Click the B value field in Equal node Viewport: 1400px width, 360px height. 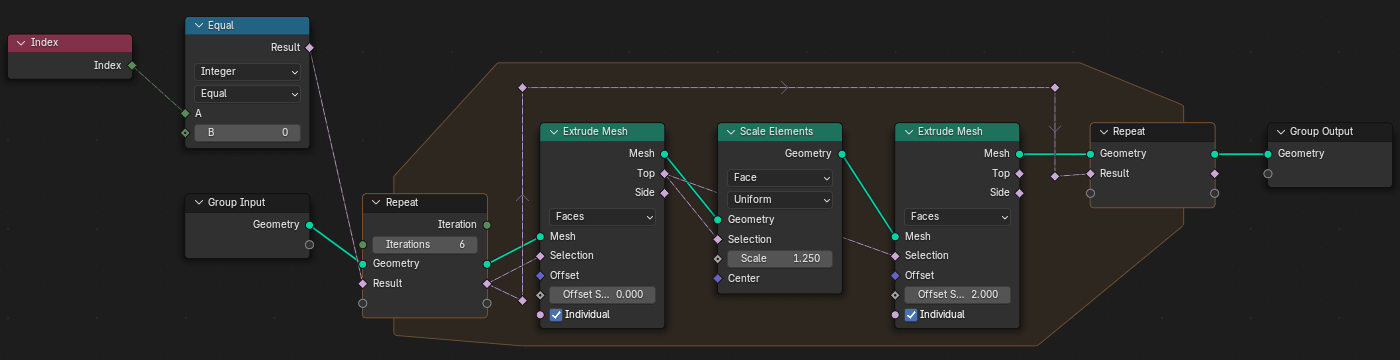pyautogui.click(x=247, y=132)
